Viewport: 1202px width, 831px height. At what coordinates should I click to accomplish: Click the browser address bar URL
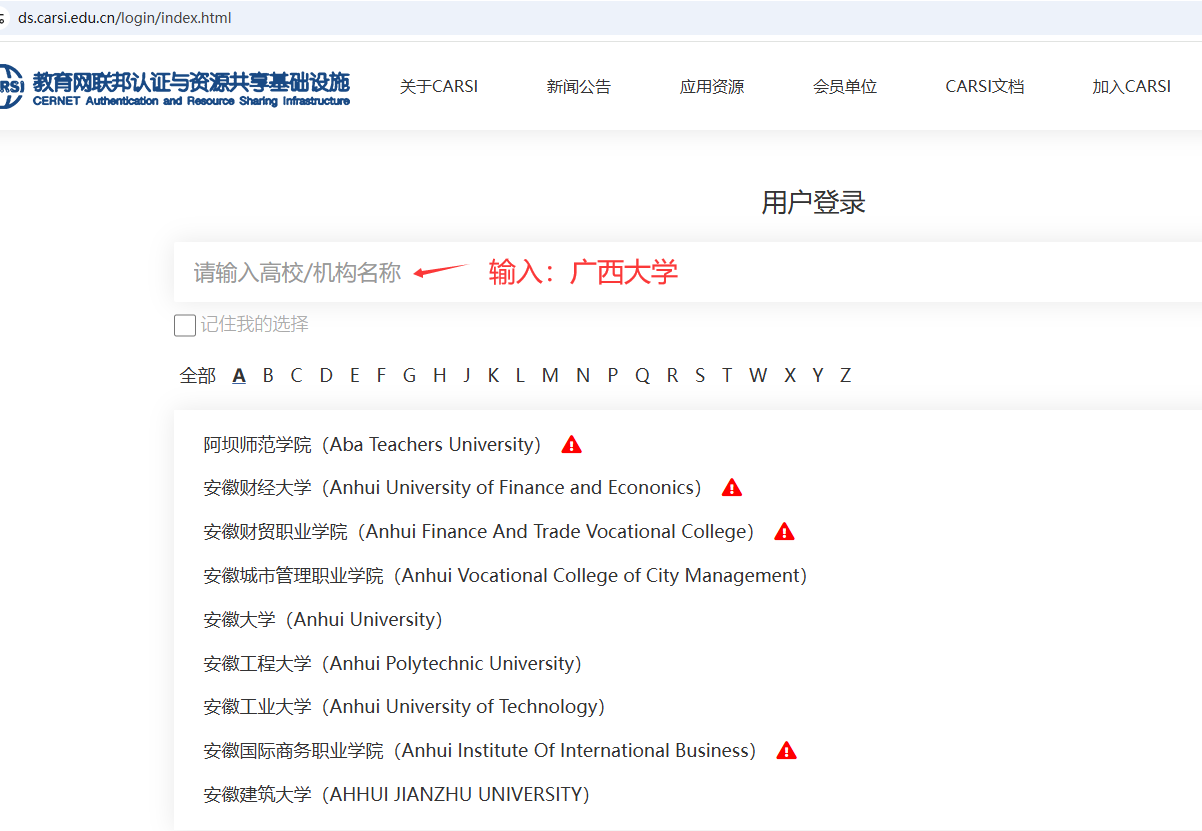125,18
